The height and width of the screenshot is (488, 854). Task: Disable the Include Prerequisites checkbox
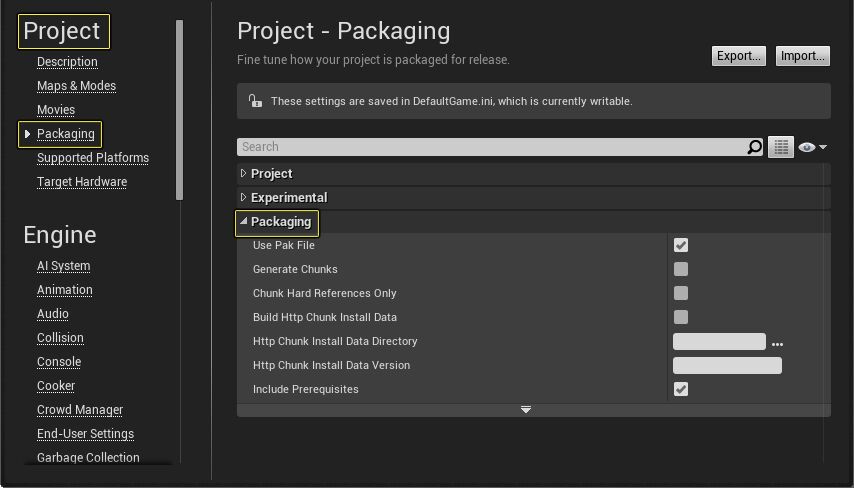(x=681, y=389)
